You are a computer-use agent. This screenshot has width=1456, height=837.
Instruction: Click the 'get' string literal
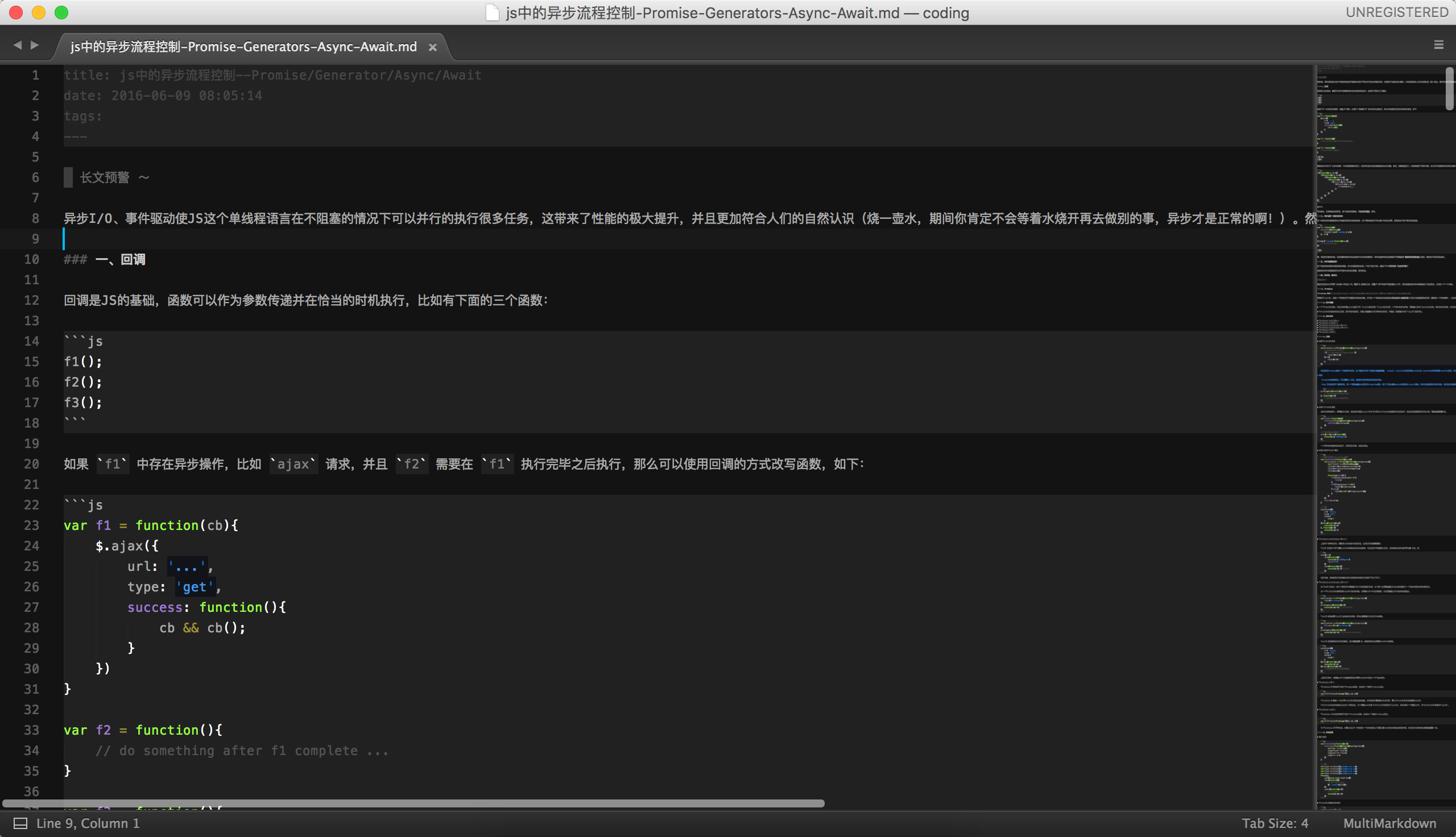(195, 587)
